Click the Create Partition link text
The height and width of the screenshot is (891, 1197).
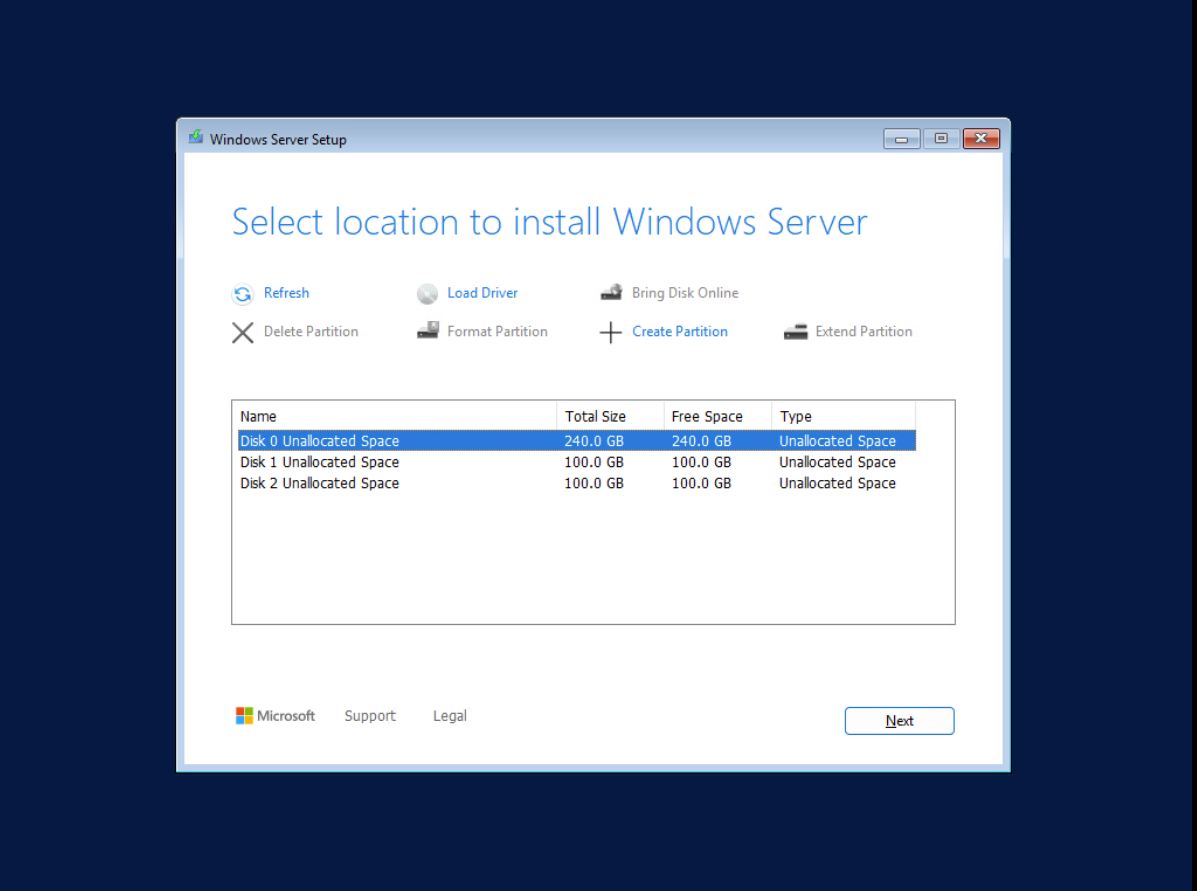point(679,331)
